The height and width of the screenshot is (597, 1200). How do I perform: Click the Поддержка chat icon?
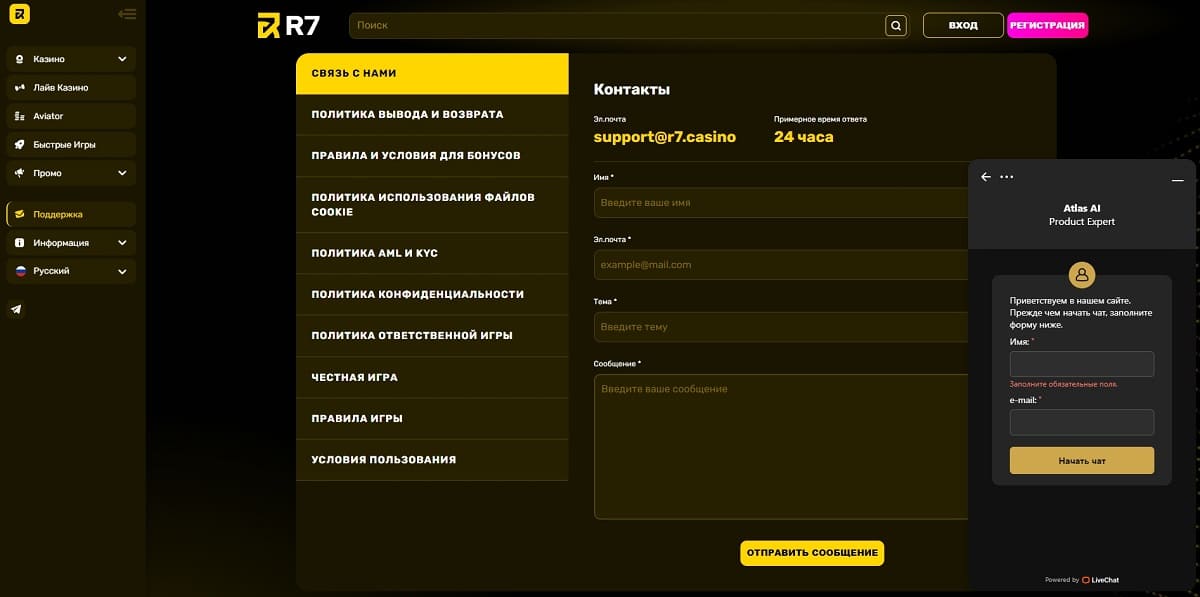click(19, 214)
